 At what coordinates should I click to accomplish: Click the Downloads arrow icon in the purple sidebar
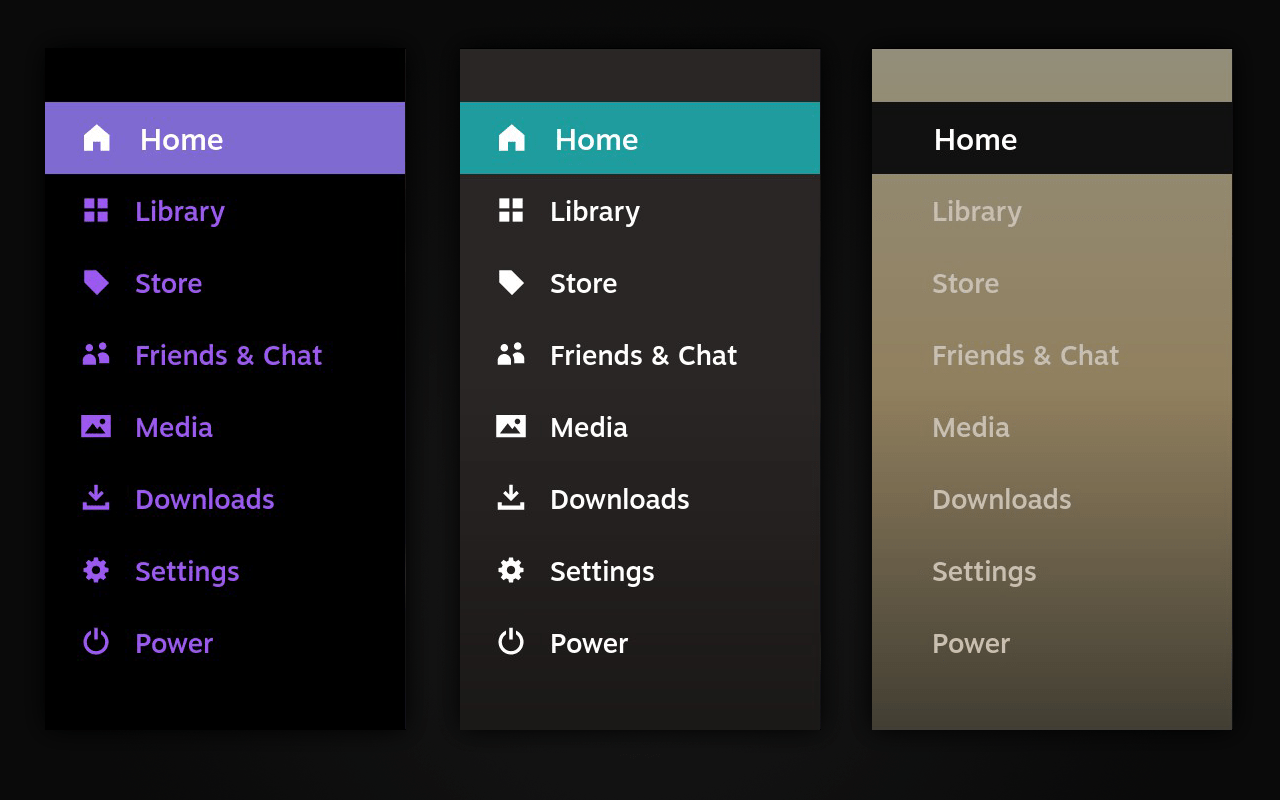coord(96,499)
